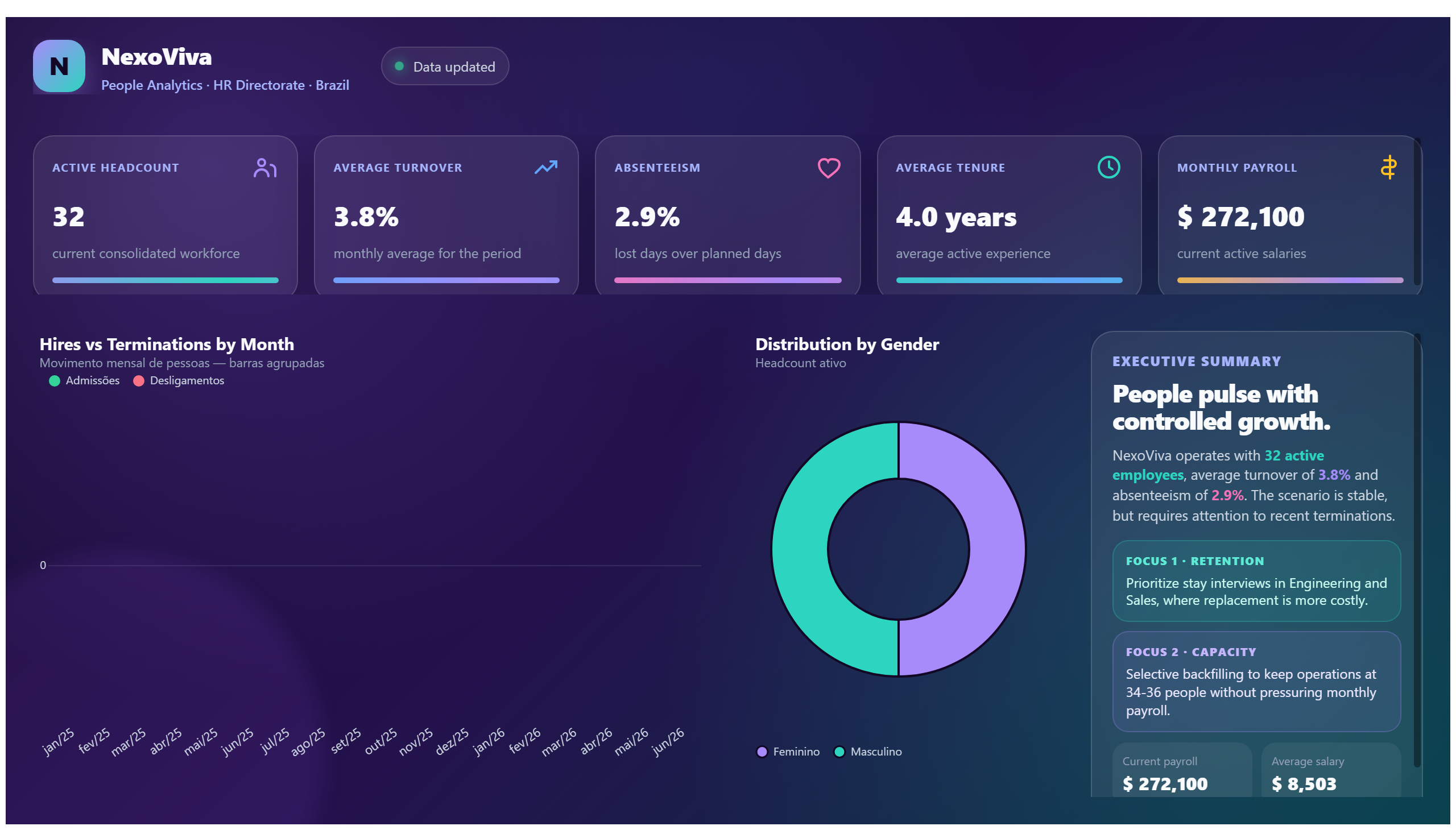Toggle the Admissões legend item
Viewport: 1456px width, 830px height.
pos(84,380)
